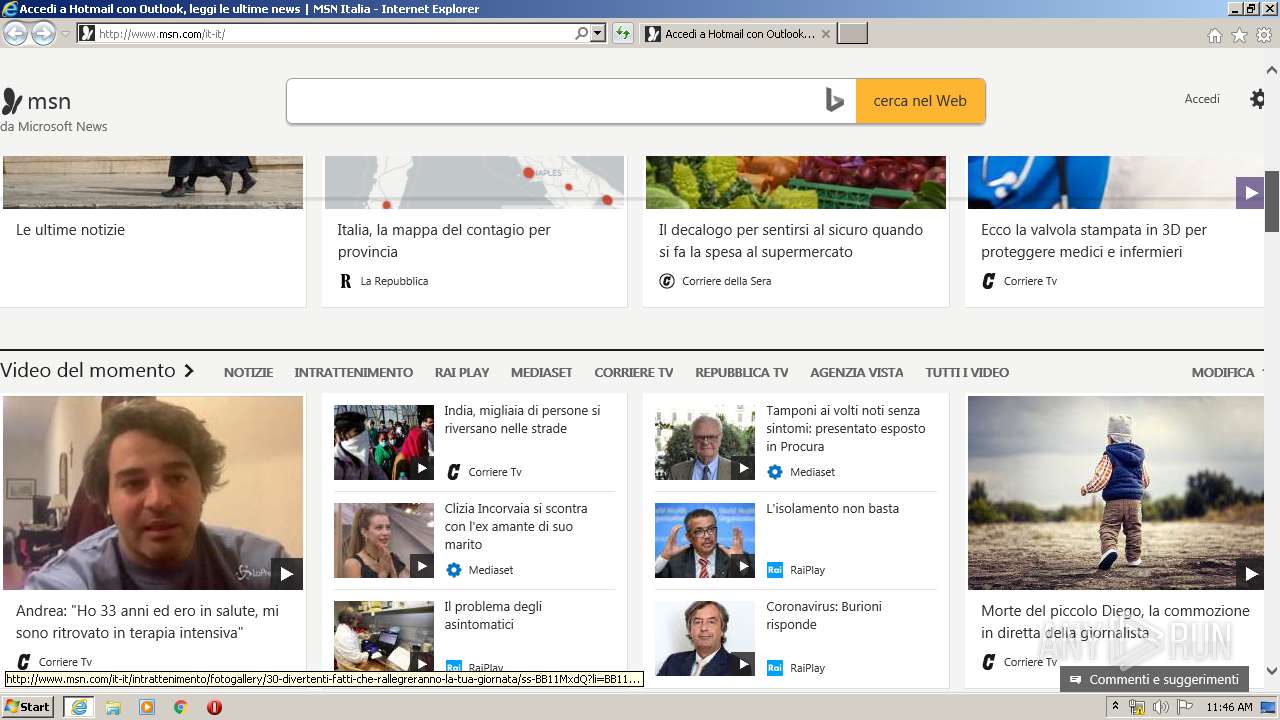
Task: Open India, migliaia di persone headline
Action: click(x=522, y=420)
